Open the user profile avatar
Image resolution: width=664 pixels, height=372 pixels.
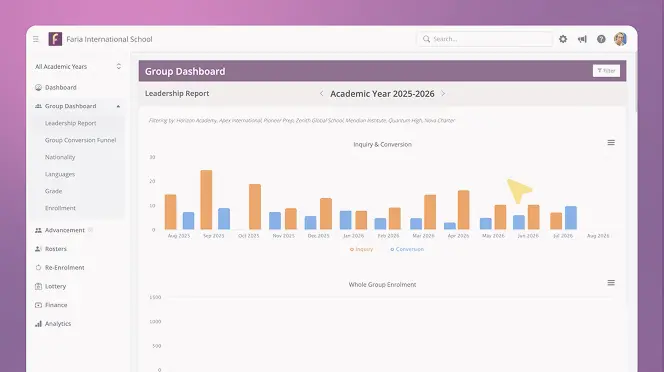tap(620, 39)
